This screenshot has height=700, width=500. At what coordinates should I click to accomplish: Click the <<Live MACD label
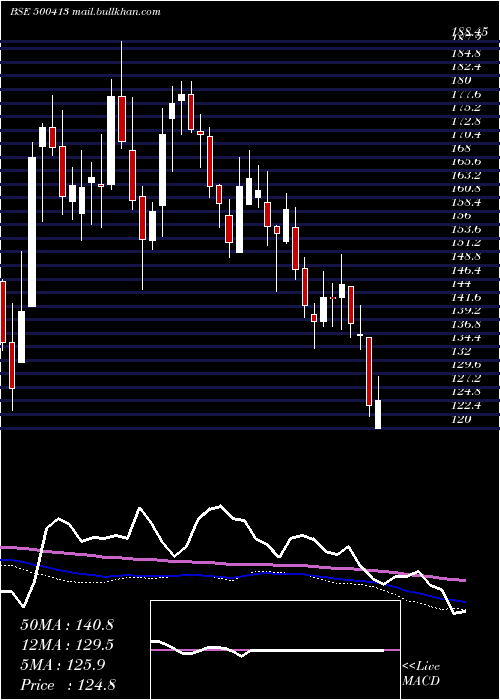coord(421,674)
